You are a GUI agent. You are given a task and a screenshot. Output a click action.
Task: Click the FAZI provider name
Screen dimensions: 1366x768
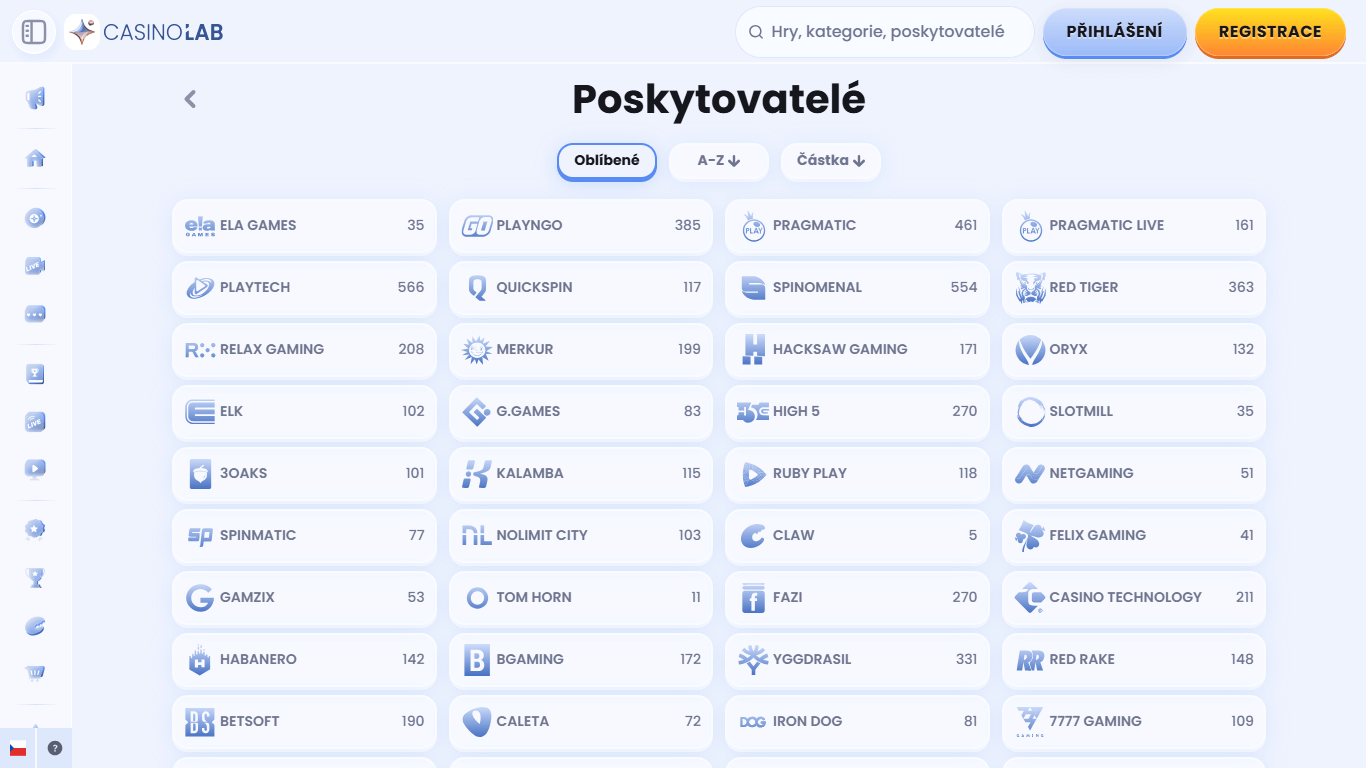(788, 597)
